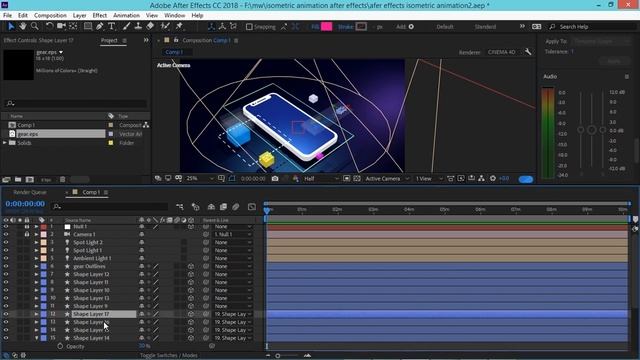Click the composition flowchart icon in viewer
The image size is (640, 360).
click(482, 179)
